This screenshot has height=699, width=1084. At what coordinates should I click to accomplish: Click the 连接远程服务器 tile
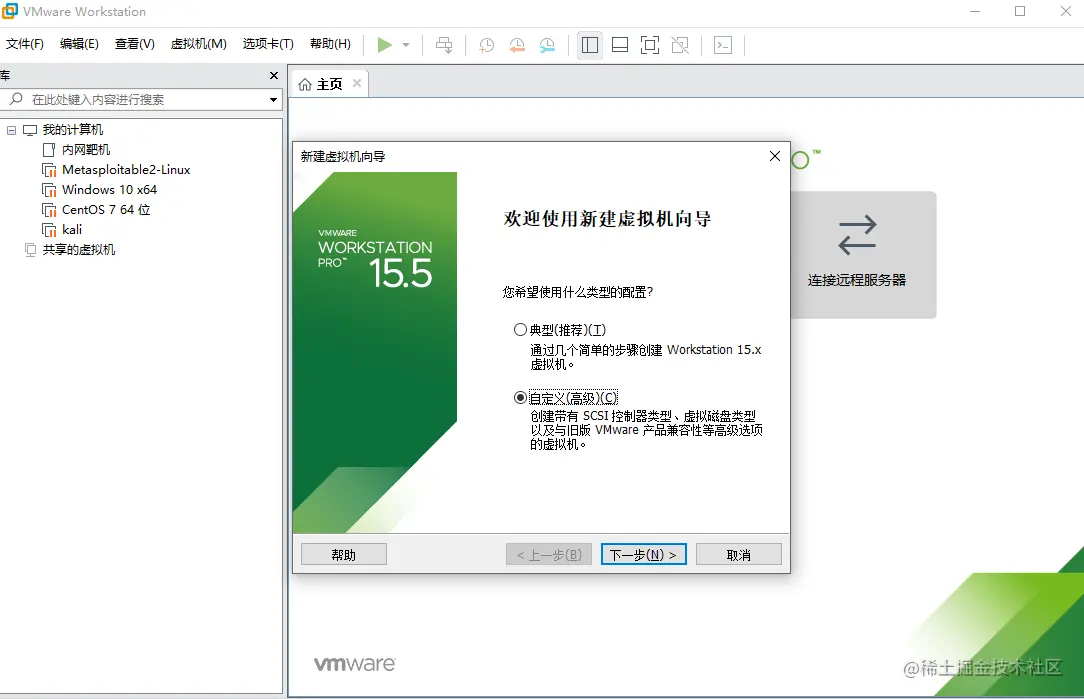(863, 254)
